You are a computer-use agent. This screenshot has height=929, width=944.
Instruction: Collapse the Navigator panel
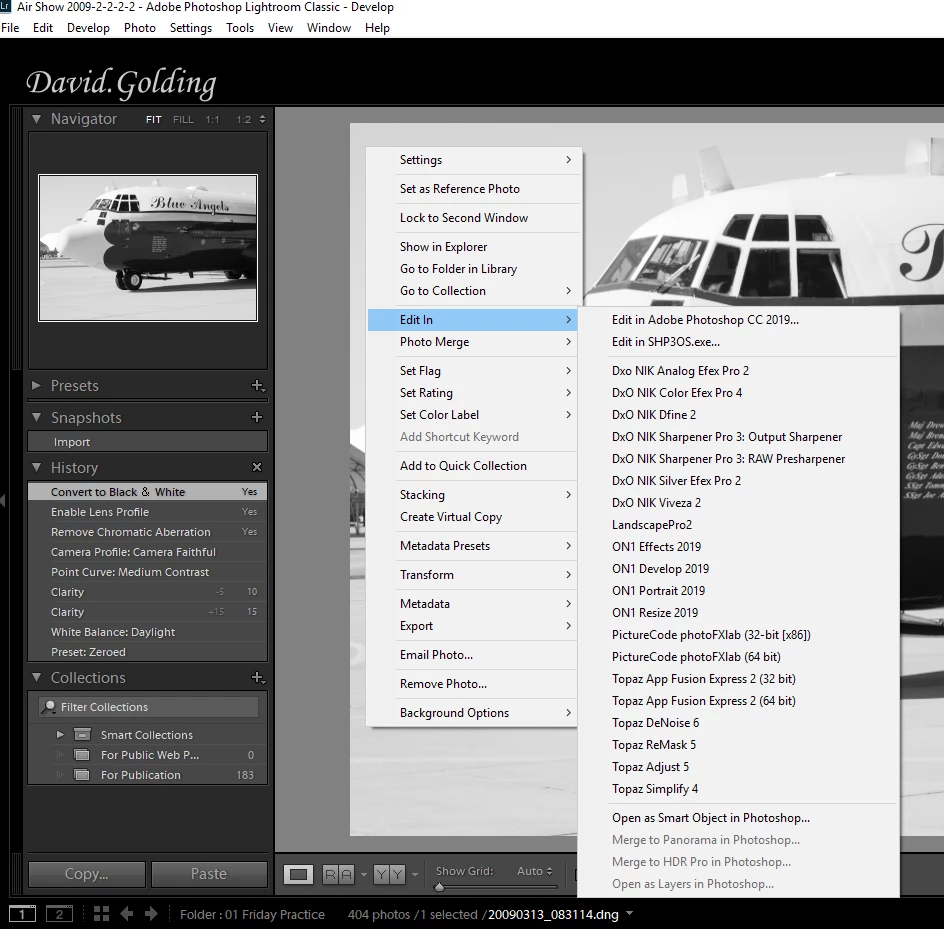[x=37, y=119]
